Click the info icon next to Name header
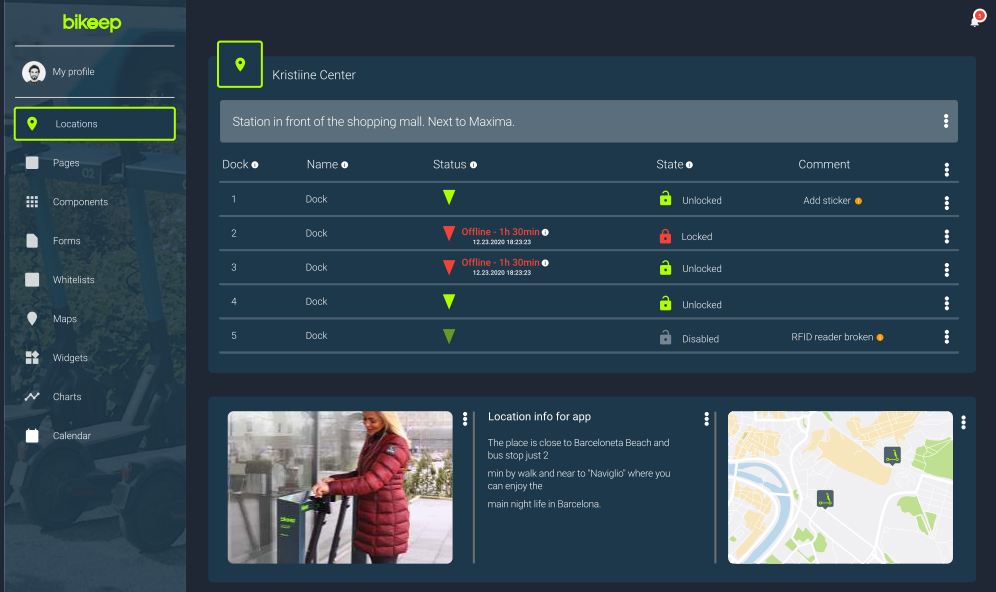 (x=344, y=165)
